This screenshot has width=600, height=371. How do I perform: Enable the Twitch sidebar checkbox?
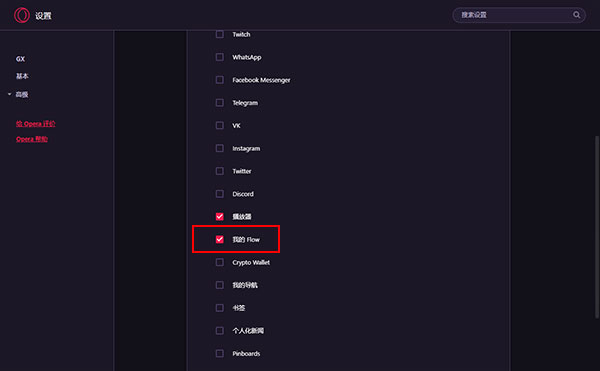tap(220, 34)
